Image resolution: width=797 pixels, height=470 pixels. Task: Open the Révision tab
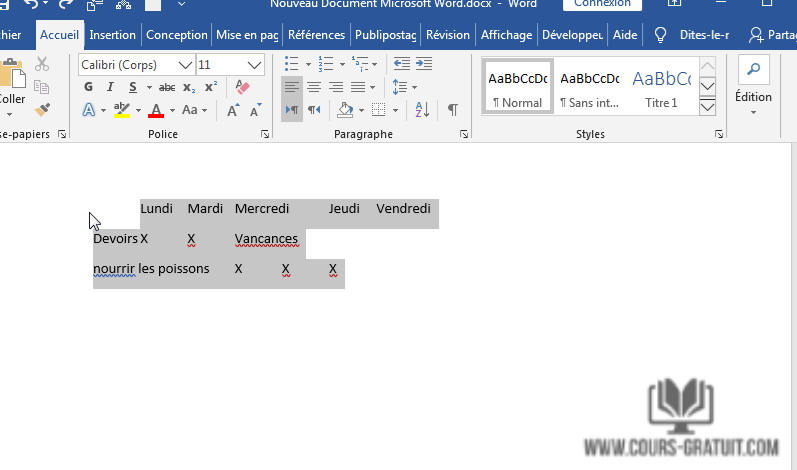tap(447, 34)
